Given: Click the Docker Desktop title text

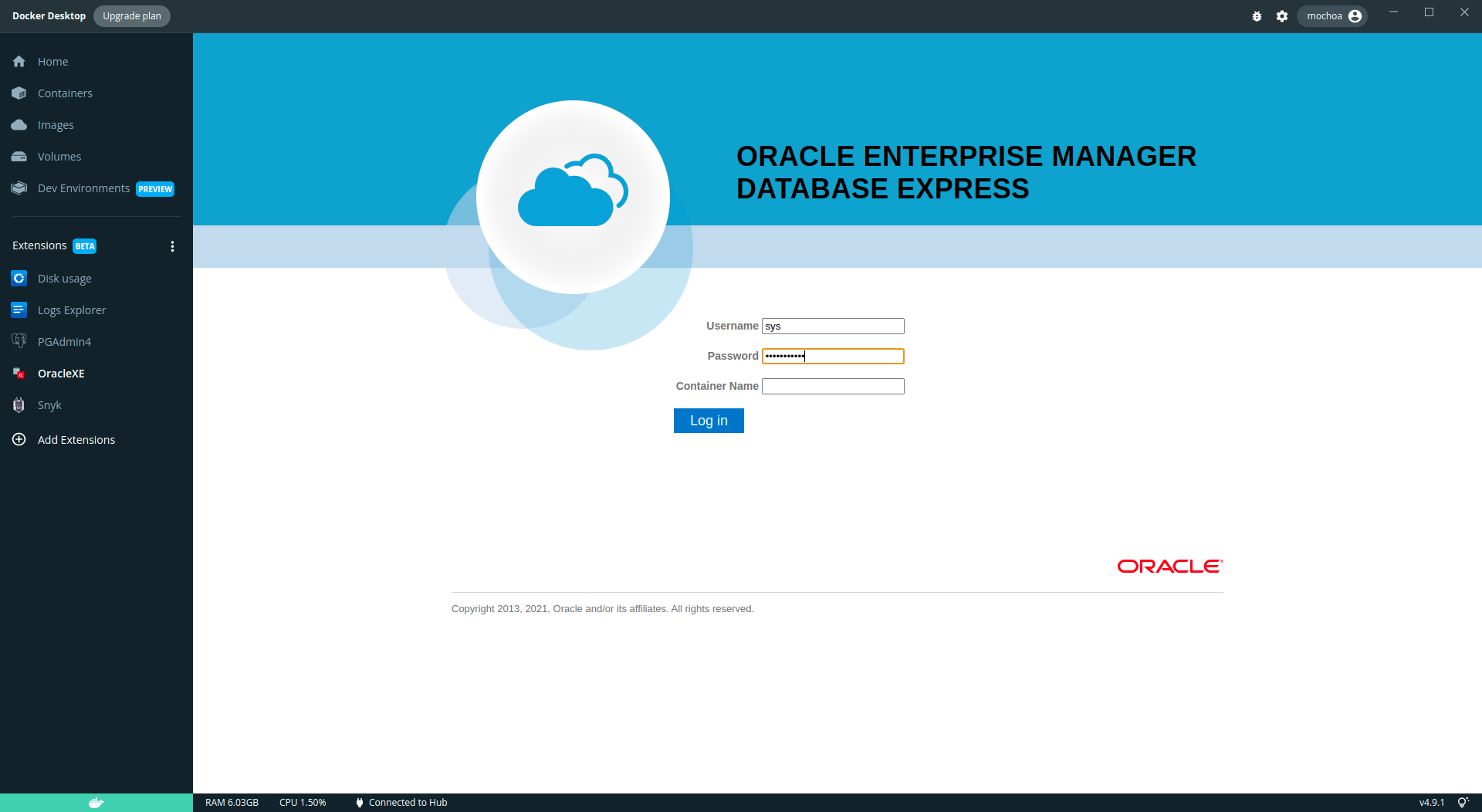Looking at the screenshot, I should click(x=49, y=16).
